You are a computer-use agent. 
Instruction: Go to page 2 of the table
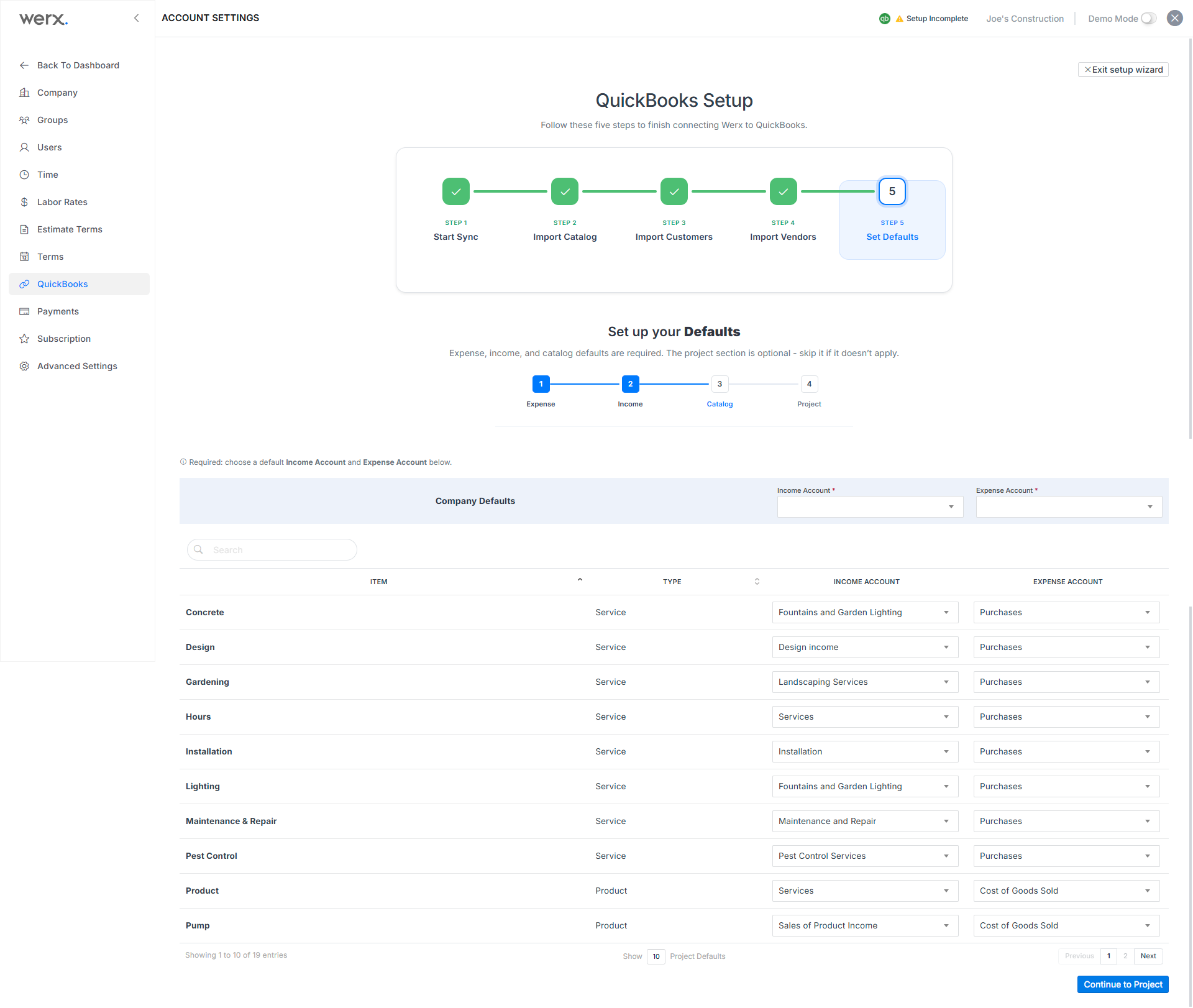point(1125,956)
